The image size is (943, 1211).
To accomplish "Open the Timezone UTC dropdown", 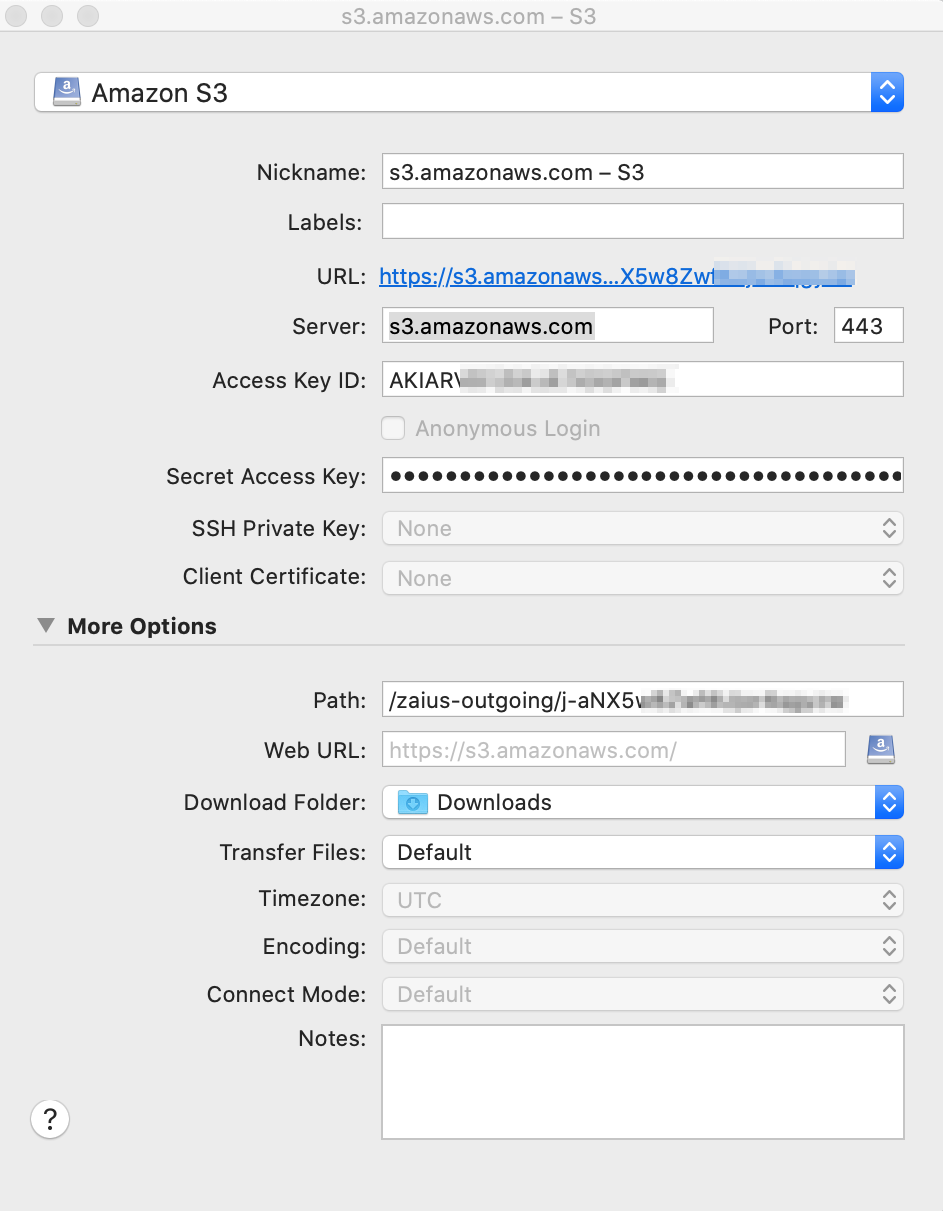I will pyautogui.click(x=642, y=899).
